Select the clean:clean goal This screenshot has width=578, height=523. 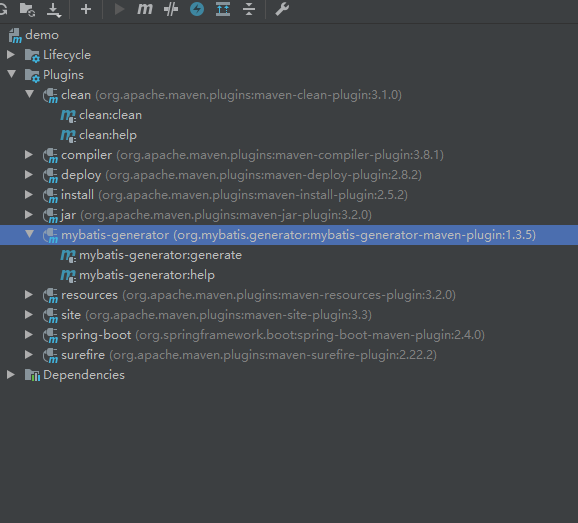coord(110,115)
